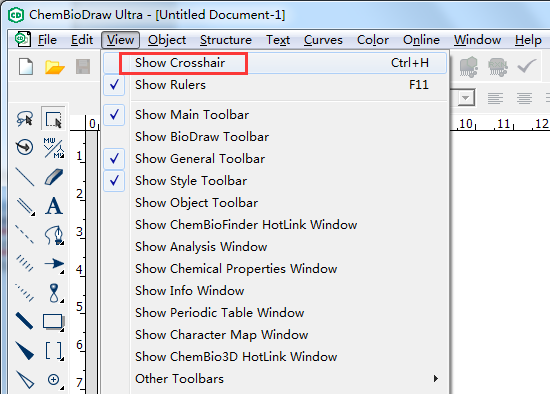Click the New Document icon
Screen dimensions: 550x394
[x=26, y=66]
